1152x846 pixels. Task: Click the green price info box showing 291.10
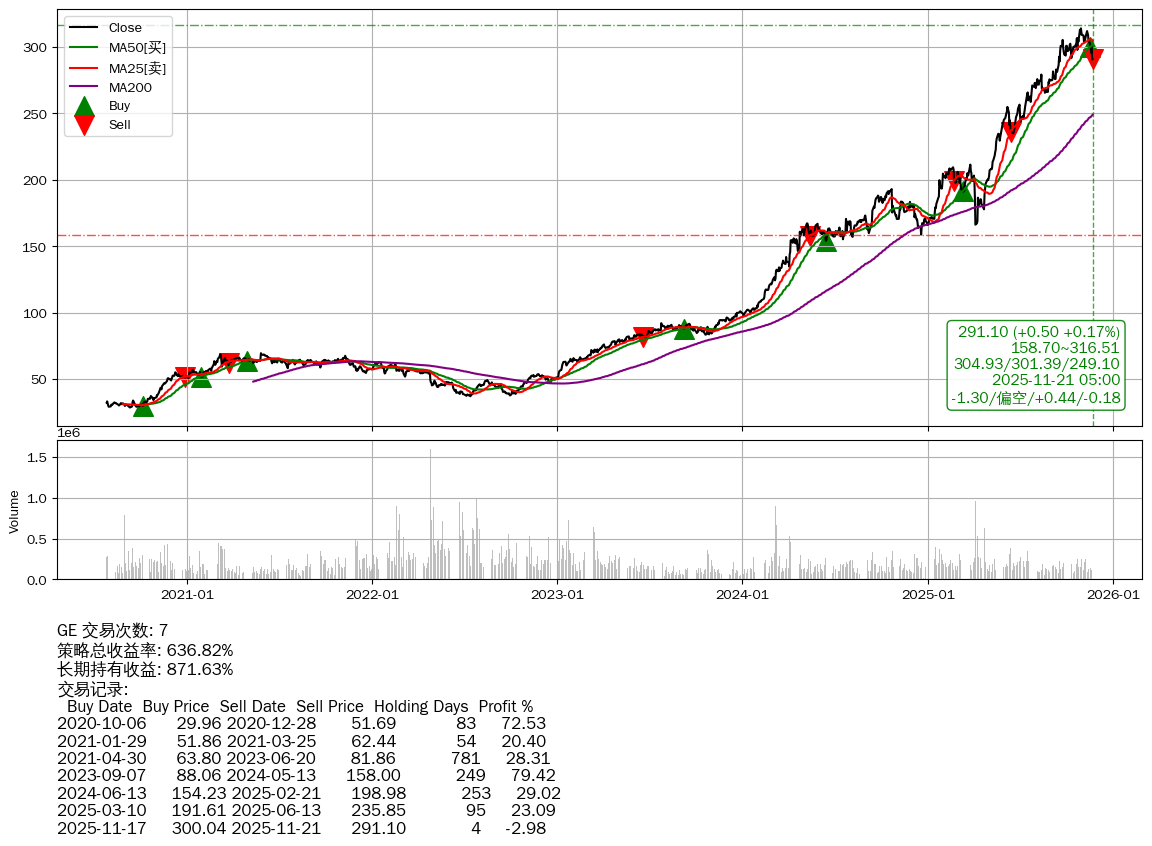point(1036,365)
